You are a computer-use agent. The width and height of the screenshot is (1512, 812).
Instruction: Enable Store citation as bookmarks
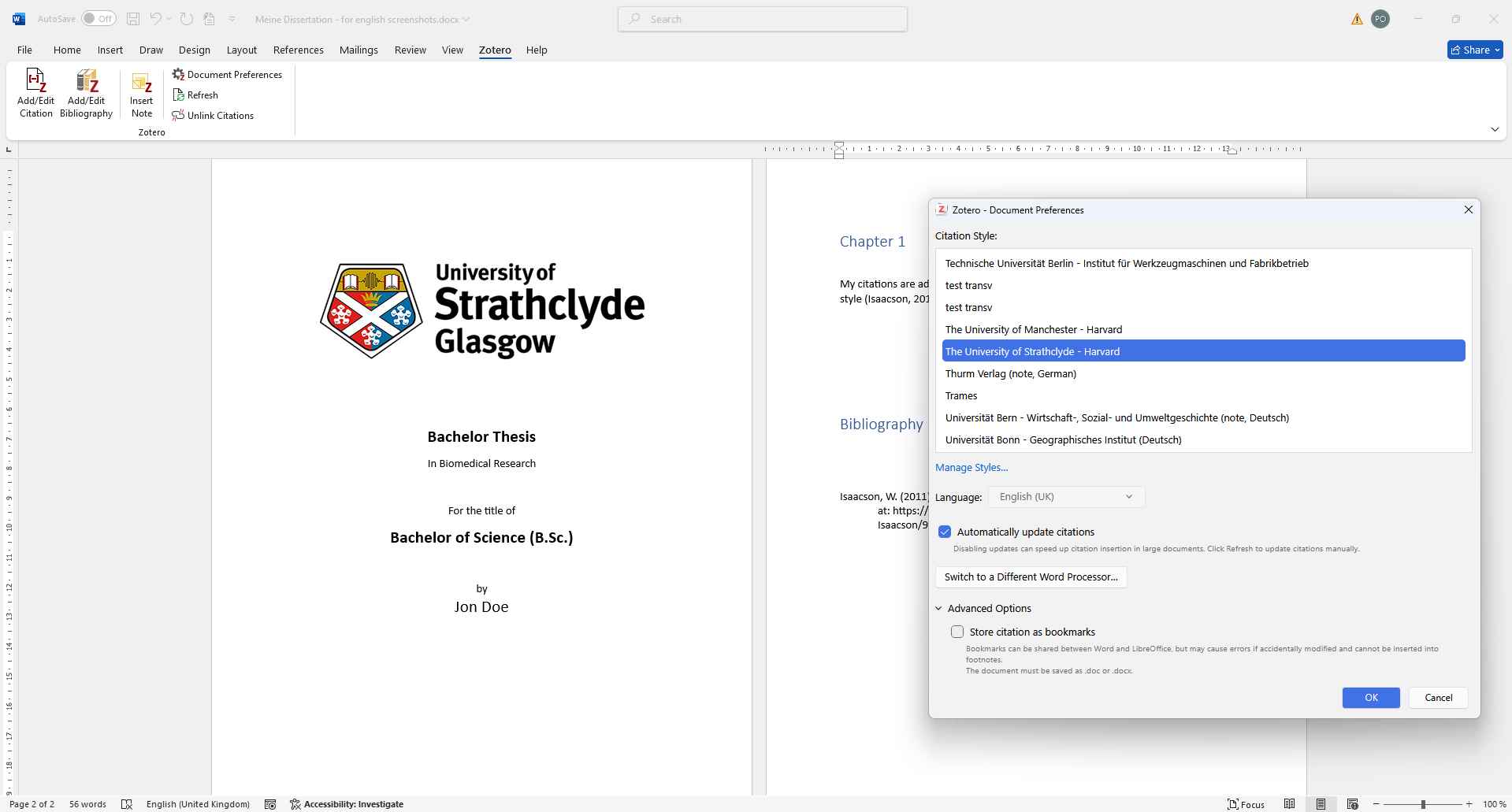pos(957,632)
